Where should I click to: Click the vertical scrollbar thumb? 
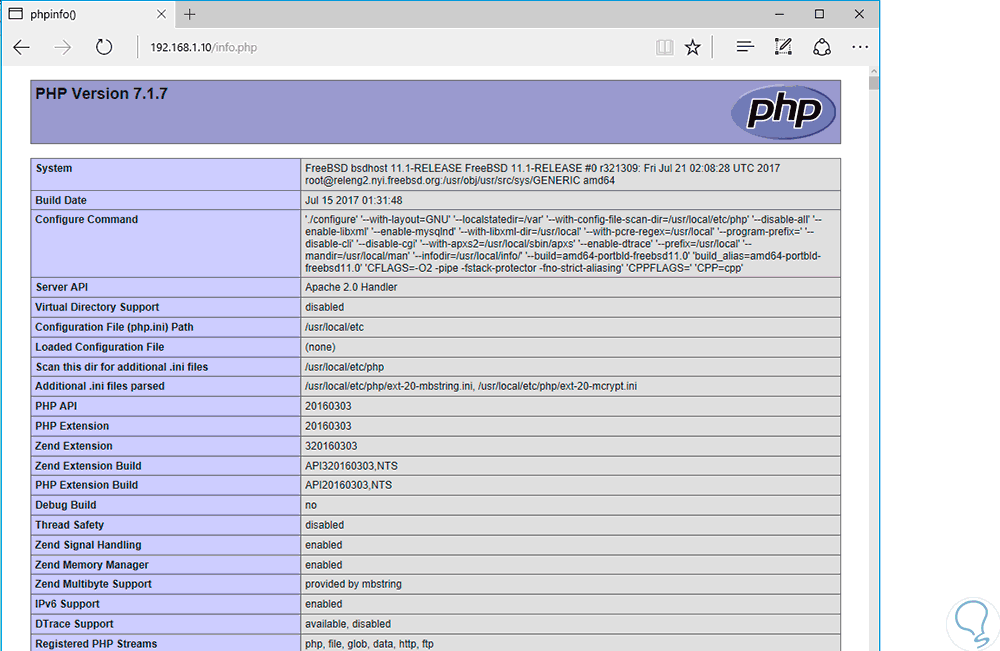tap(874, 83)
